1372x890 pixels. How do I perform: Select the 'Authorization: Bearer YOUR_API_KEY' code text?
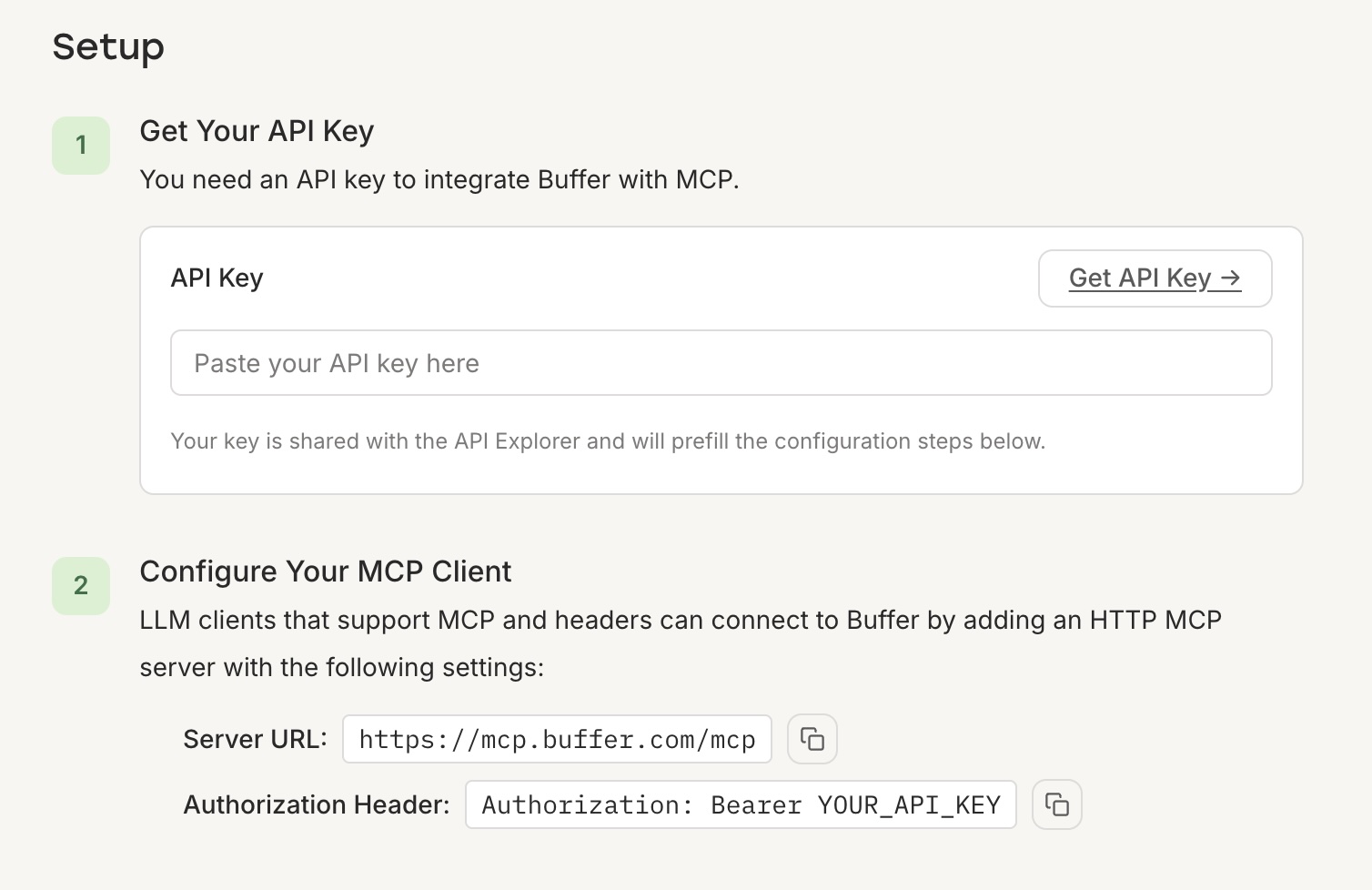pyautogui.click(x=741, y=804)
